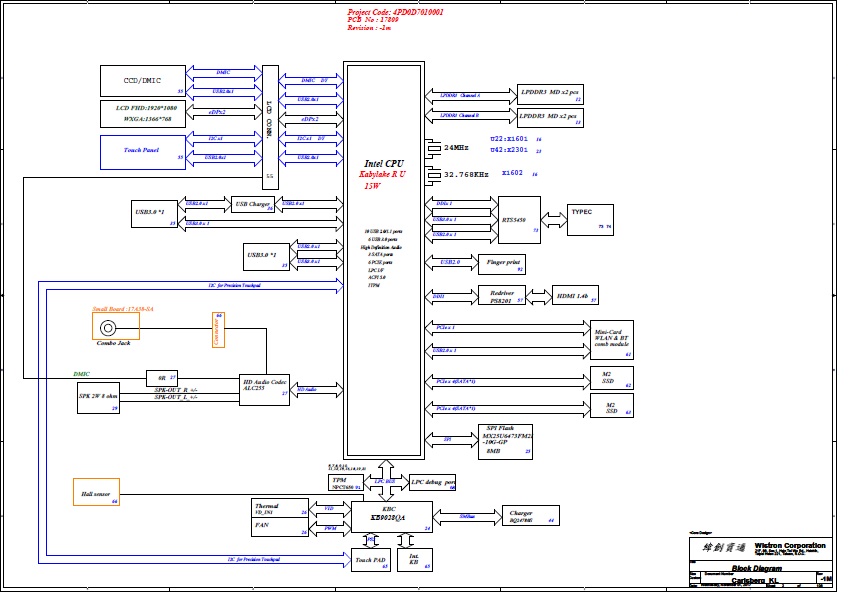Select the TYPEC block
The width and height of the screenshot is (851, 601).
(590, 220)
